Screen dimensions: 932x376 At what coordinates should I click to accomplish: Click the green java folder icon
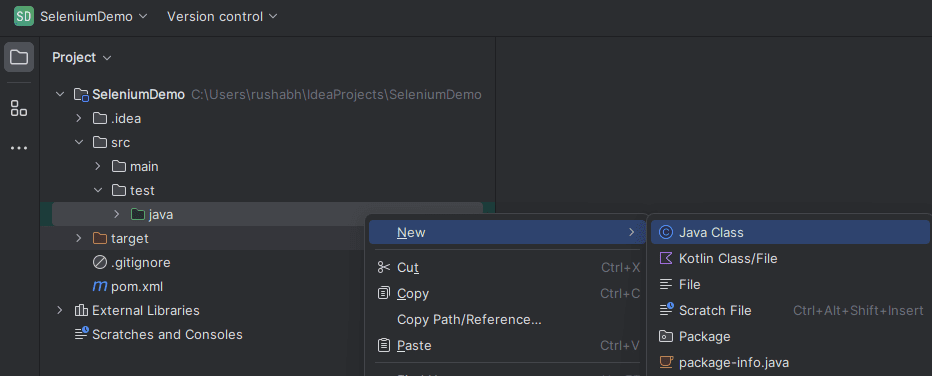tap(138, 214)
